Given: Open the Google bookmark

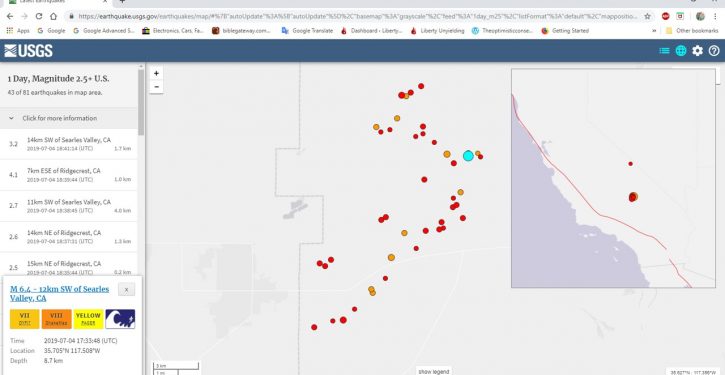Looking at the screenshot, I should (x=51, y=31).
